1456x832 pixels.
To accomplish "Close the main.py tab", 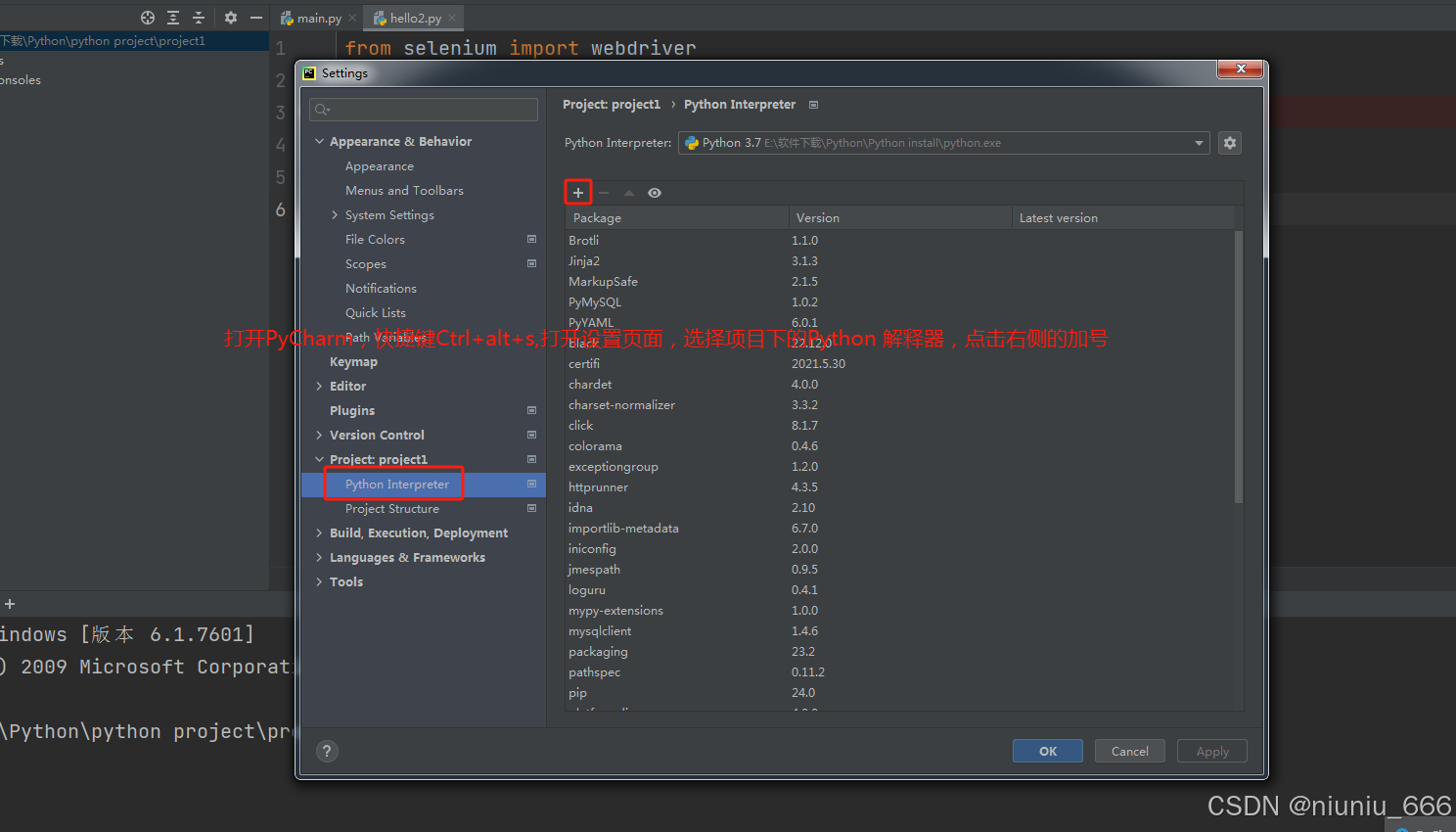I will [x=352, y=19].
